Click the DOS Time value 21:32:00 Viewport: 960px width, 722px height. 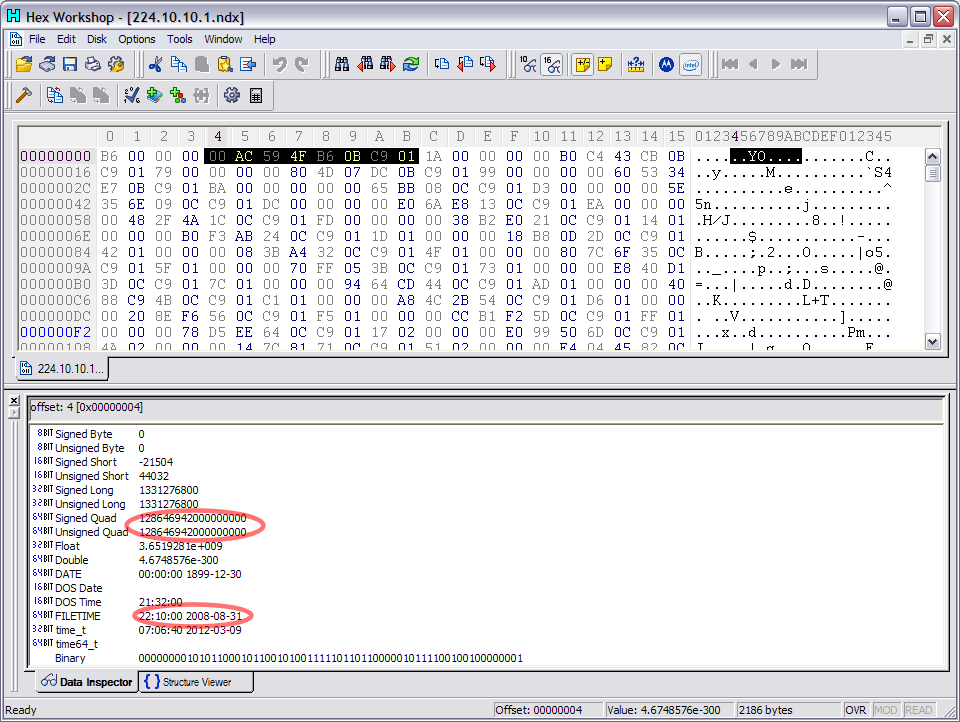click(160, 602)
